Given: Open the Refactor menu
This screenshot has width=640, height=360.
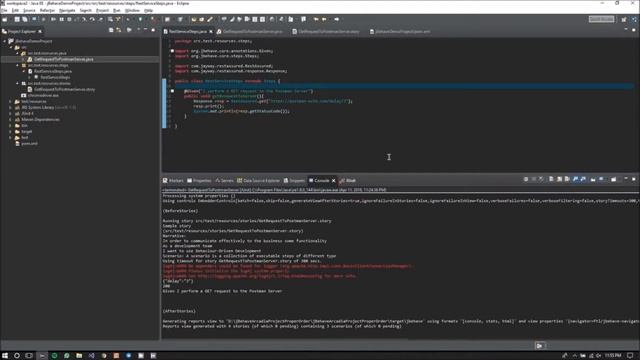Looking at the screenshot, I should click(x=47, y=10).
